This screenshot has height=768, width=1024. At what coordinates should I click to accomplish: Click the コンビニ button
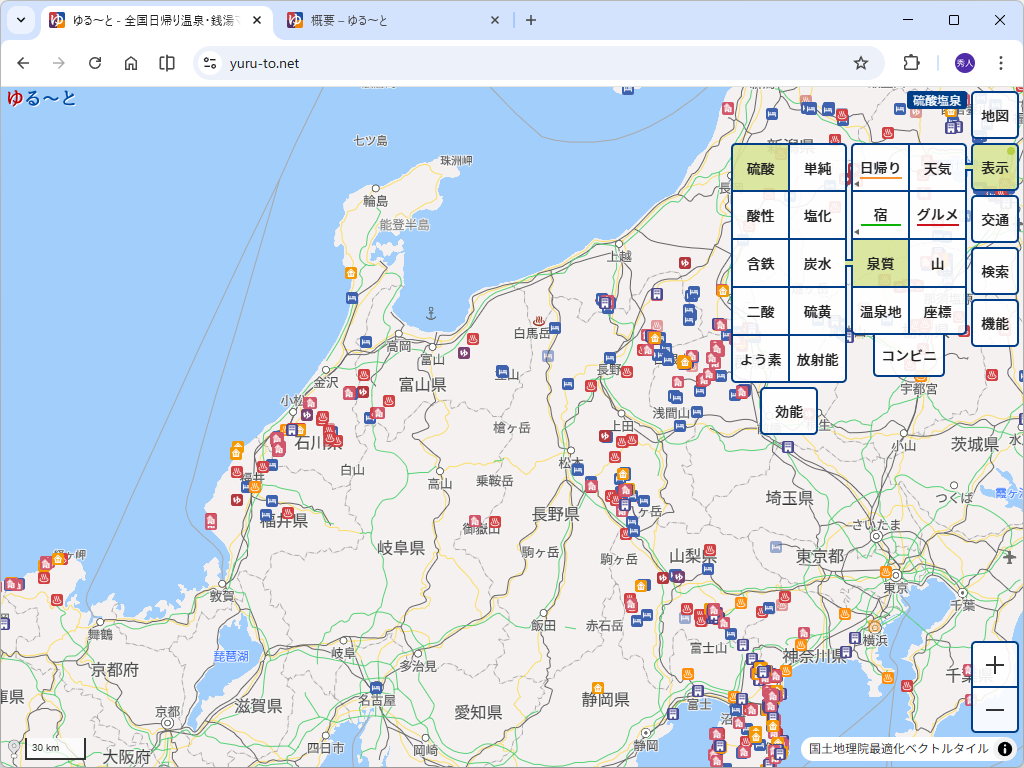909,355
